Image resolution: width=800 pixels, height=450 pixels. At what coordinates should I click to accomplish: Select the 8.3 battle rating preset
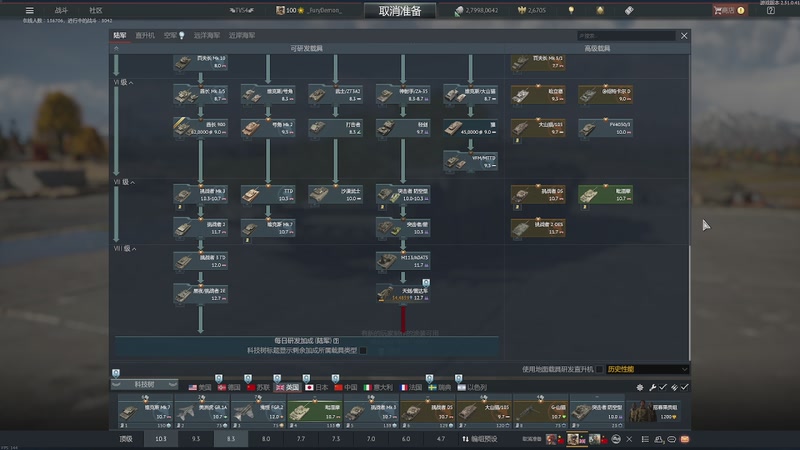(x=231, y=439)
